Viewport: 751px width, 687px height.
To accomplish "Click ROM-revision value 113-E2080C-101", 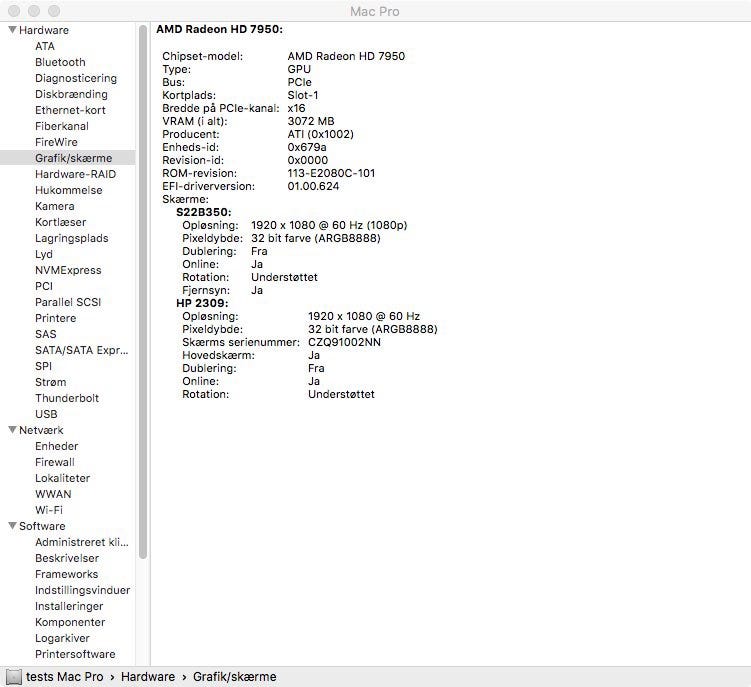I will [331, 173].
